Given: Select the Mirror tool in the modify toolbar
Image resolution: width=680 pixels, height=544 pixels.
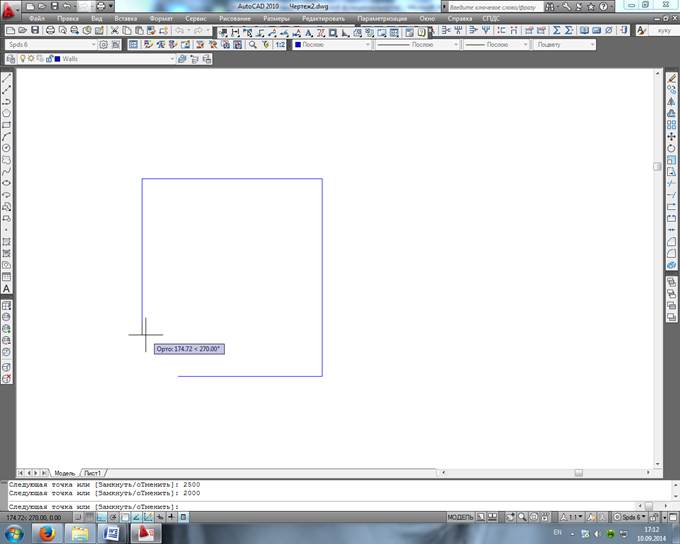Looking at the screenshot, I should coord(671,102).
